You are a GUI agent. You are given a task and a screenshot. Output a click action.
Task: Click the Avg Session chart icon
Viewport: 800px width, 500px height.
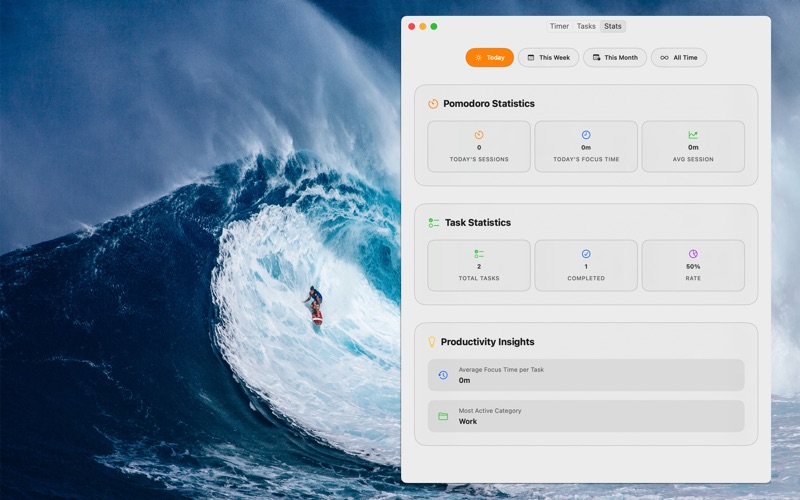[693, 135]
